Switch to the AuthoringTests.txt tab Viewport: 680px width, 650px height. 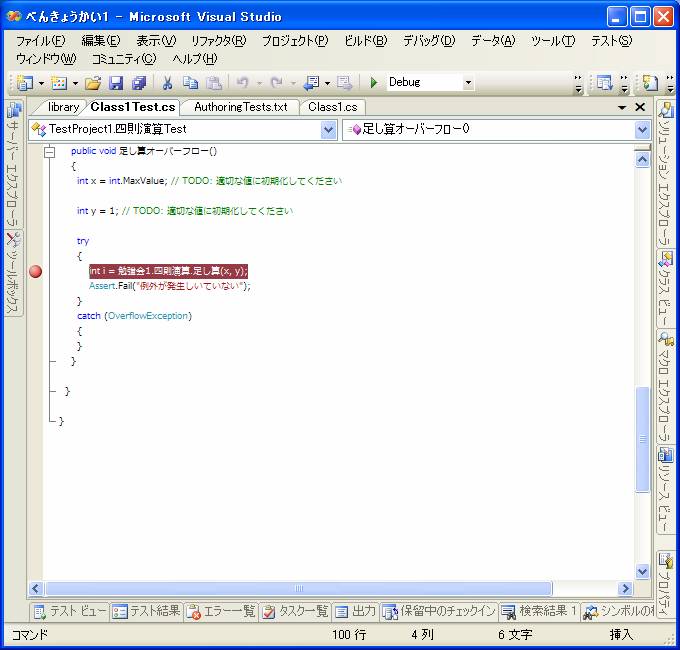click(240, 107)
